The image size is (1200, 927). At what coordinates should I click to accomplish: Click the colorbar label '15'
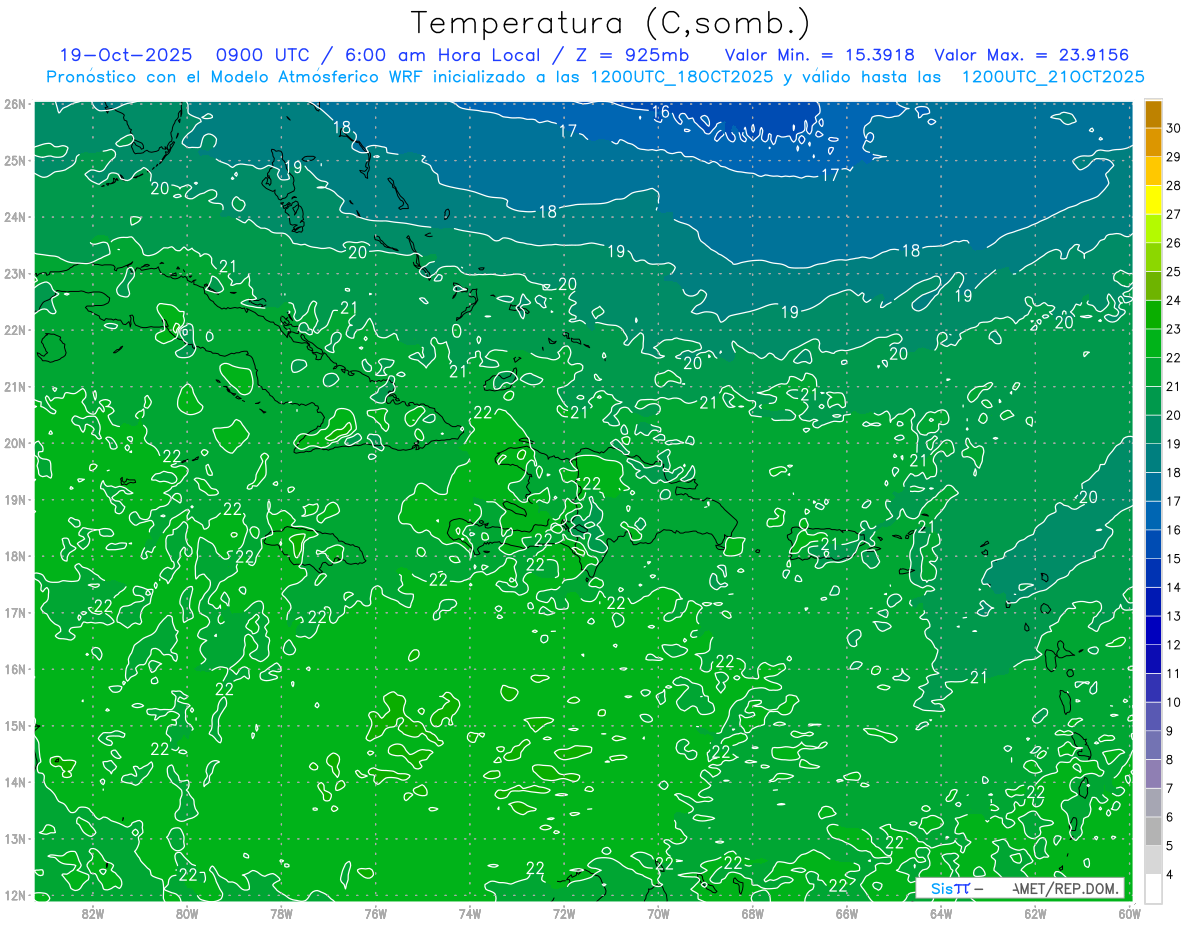click(x=1174, y=559)
